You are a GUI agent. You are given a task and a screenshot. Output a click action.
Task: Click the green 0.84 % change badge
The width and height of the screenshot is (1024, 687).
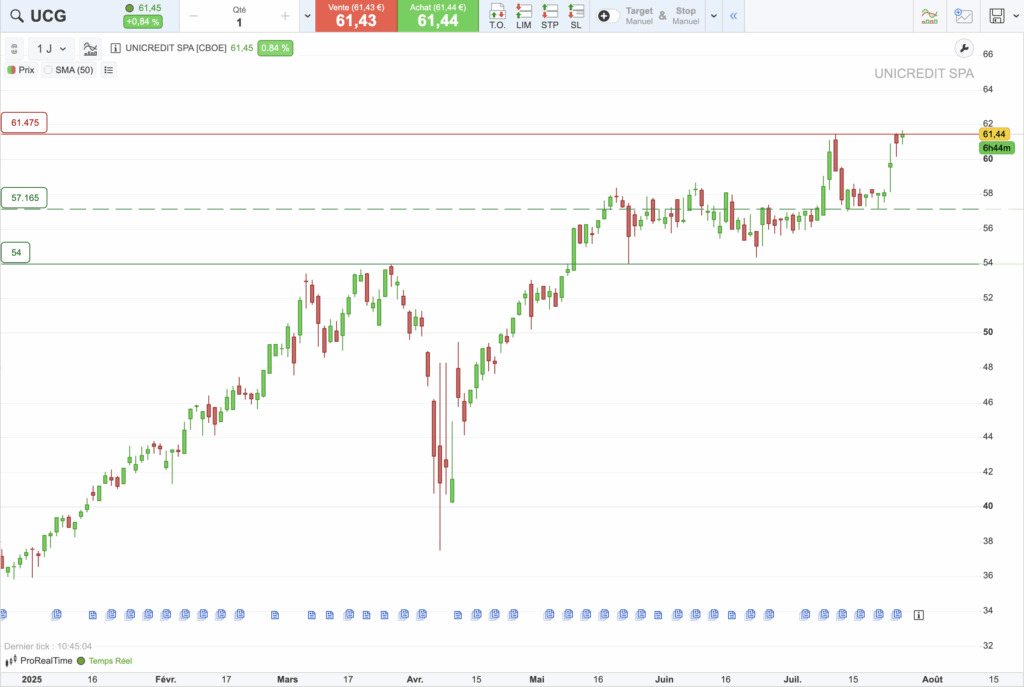coord(275,48)
